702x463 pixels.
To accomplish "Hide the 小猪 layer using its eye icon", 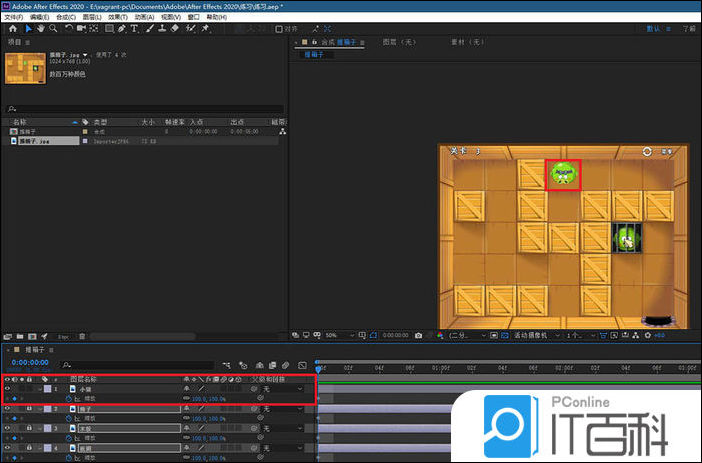I will [8, 388].
